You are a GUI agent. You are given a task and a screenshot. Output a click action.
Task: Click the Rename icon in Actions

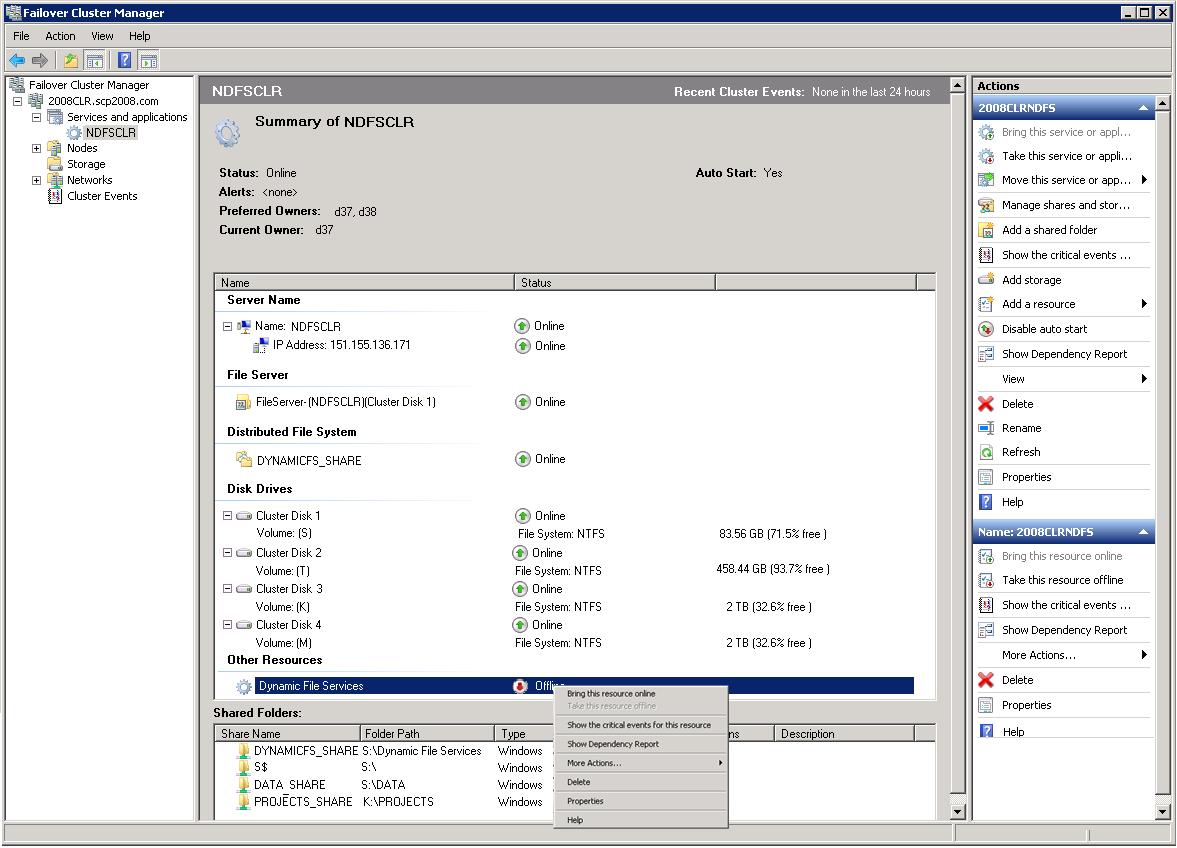986,428
